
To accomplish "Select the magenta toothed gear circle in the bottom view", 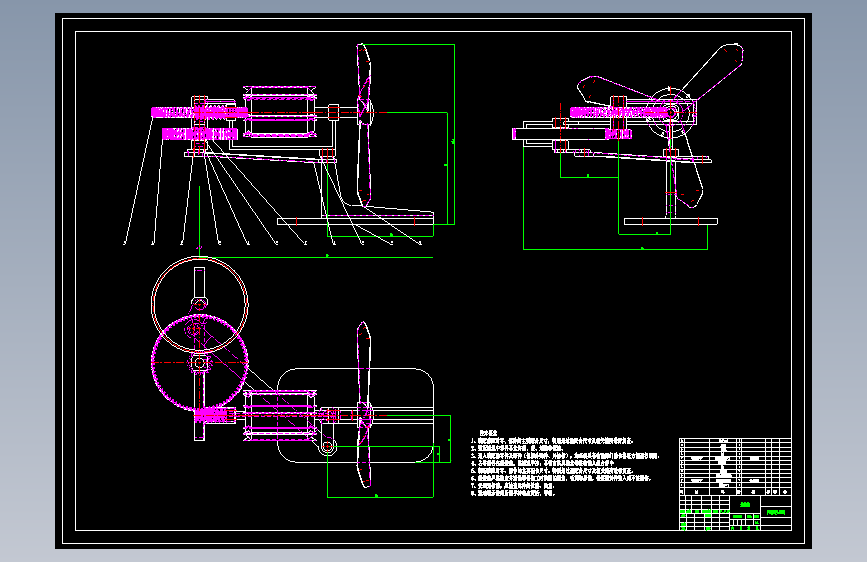I will (200, 363).
